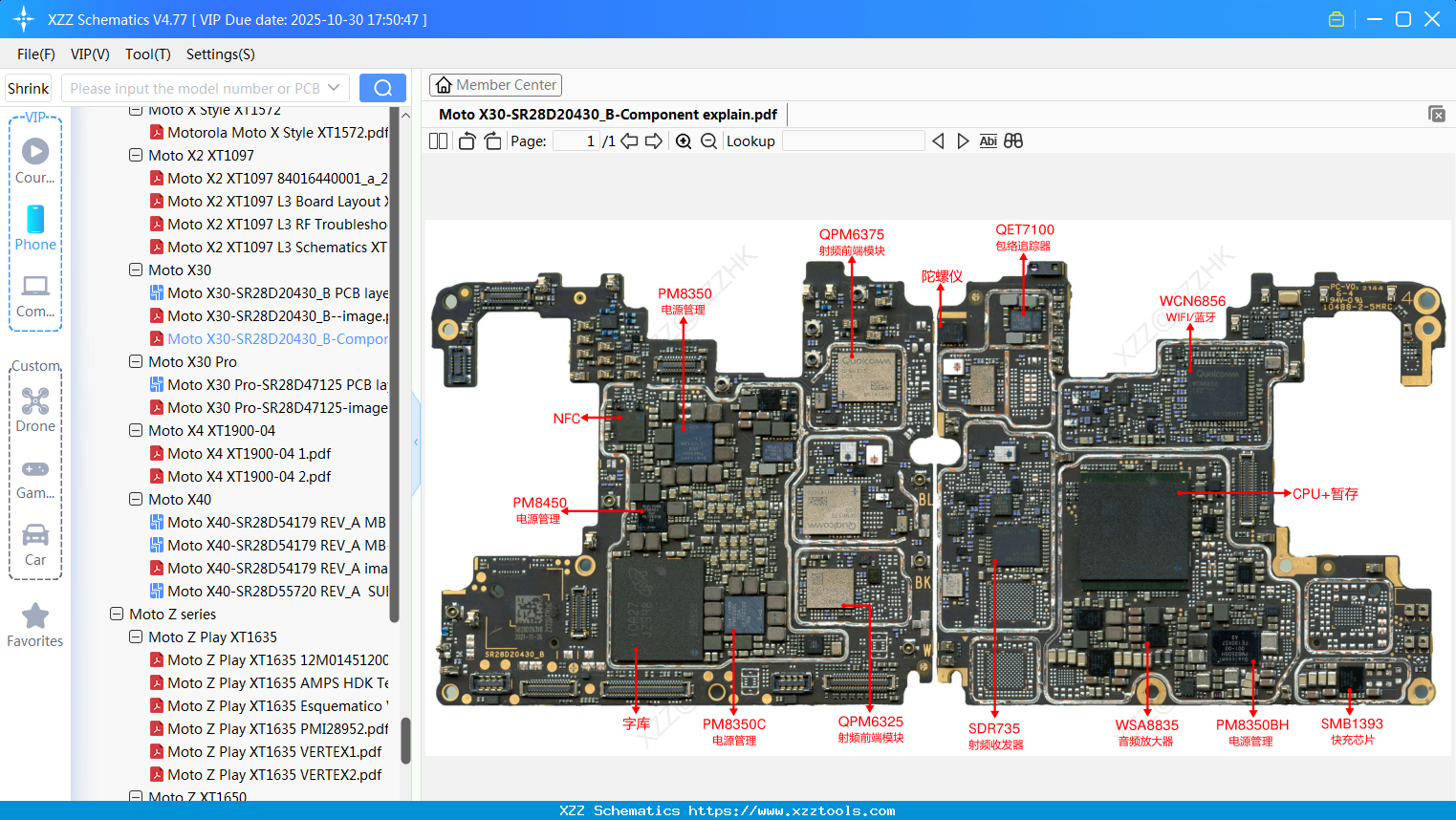Click the Favorites star icon
This screenshot has height=820, width=1456.
(x=34, y=615)
